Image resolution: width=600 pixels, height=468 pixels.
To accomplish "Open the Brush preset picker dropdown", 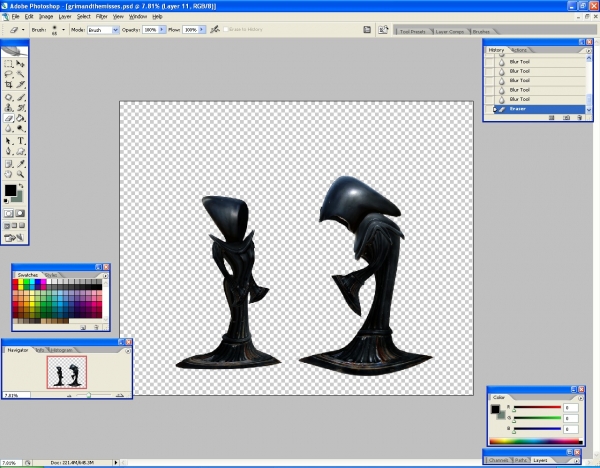I will (x=64, y=29).
